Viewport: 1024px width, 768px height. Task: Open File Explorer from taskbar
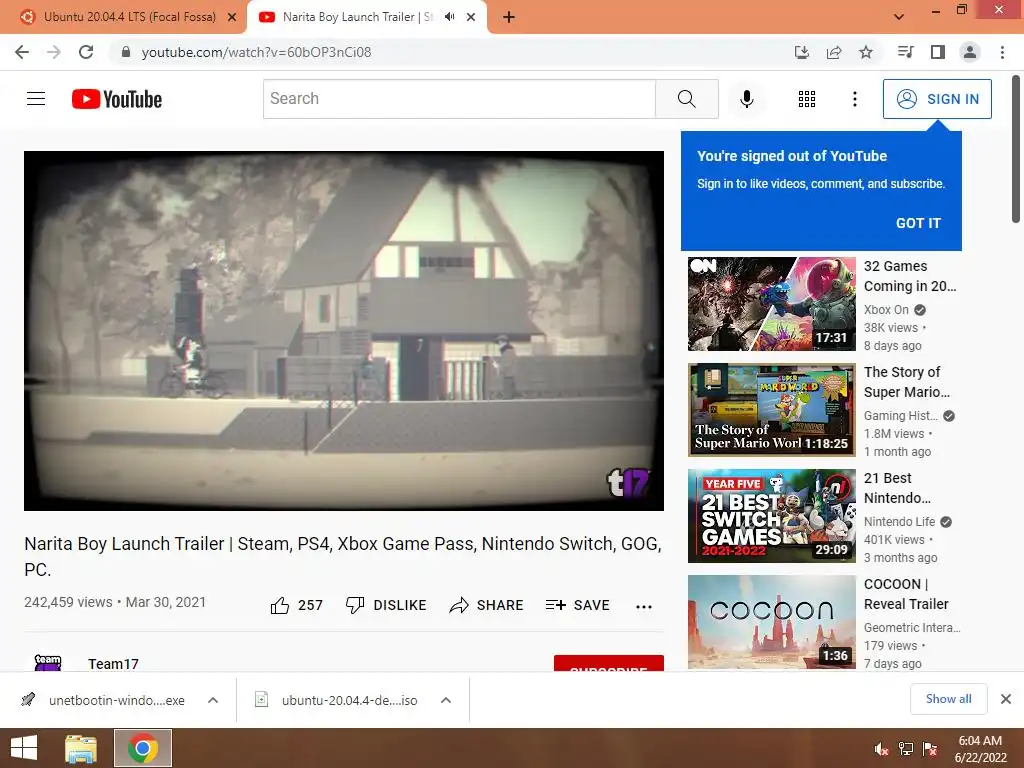pos(82,748)
